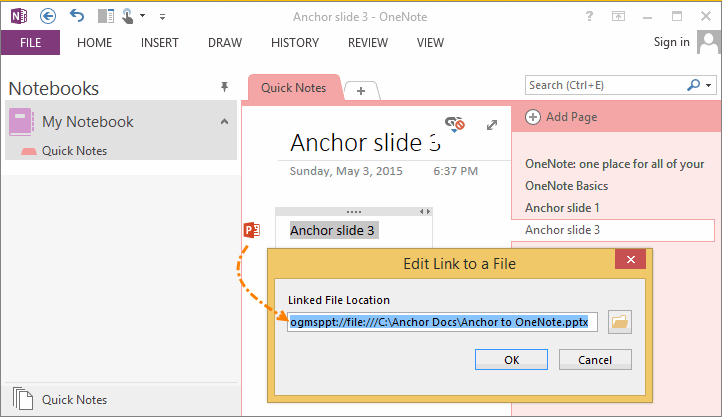Image resolution: width=722 pixels, height=417 pixels.
Task: Click the page time 6:37 PM
Action: (x=455, y=171)
